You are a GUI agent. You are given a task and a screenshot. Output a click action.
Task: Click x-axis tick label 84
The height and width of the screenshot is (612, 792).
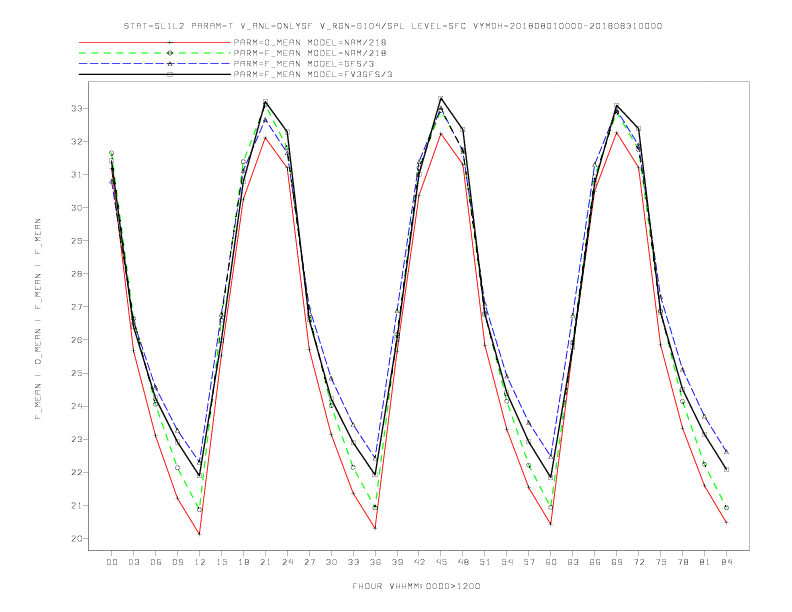click(x=727, y=562)
